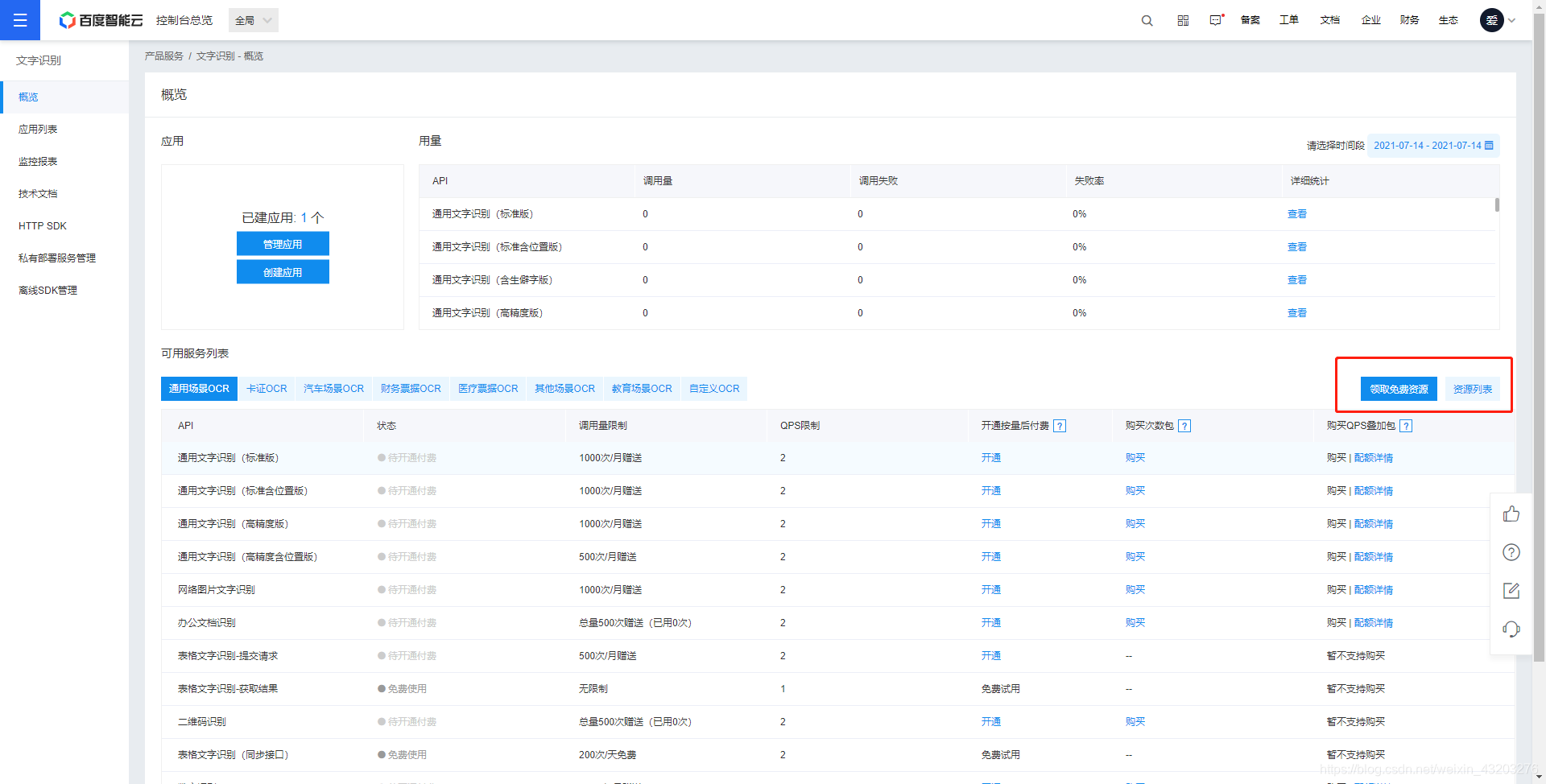This screenshot has width=1546, height=784.
Task: Click 配额详情 for 网络图片文字识别
Action: coord(1374,590)
